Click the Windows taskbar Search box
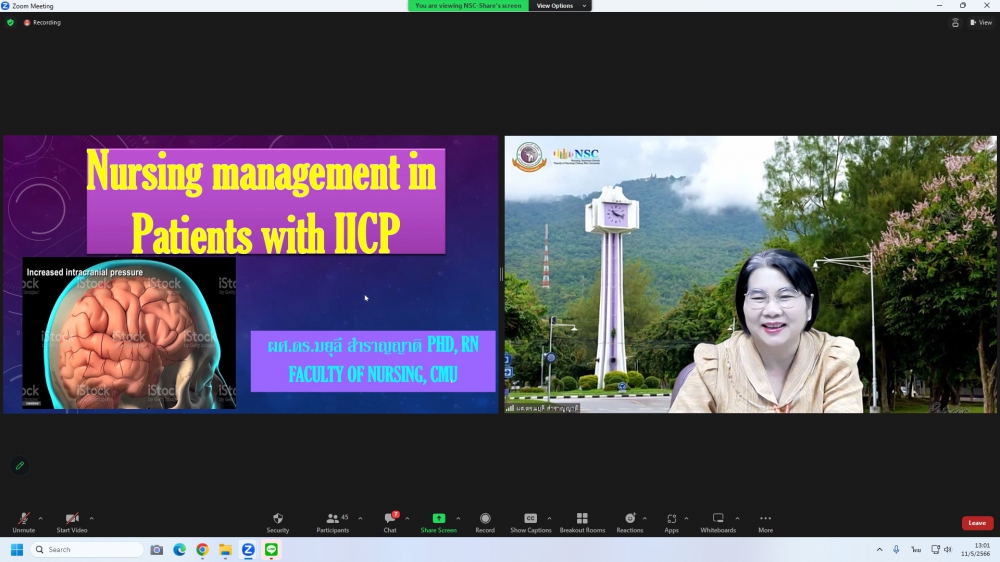 88,550
